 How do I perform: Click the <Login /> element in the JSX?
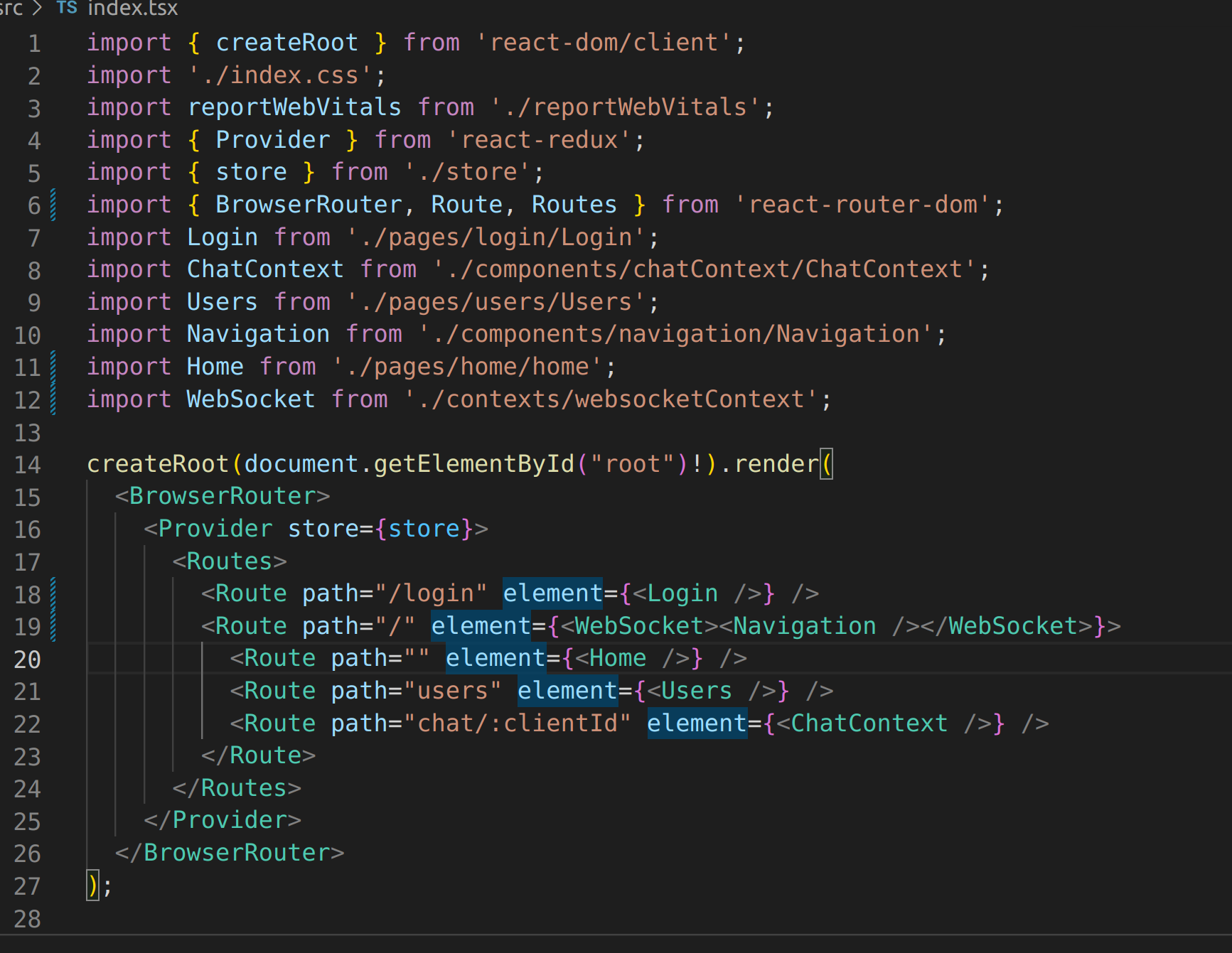697,593
